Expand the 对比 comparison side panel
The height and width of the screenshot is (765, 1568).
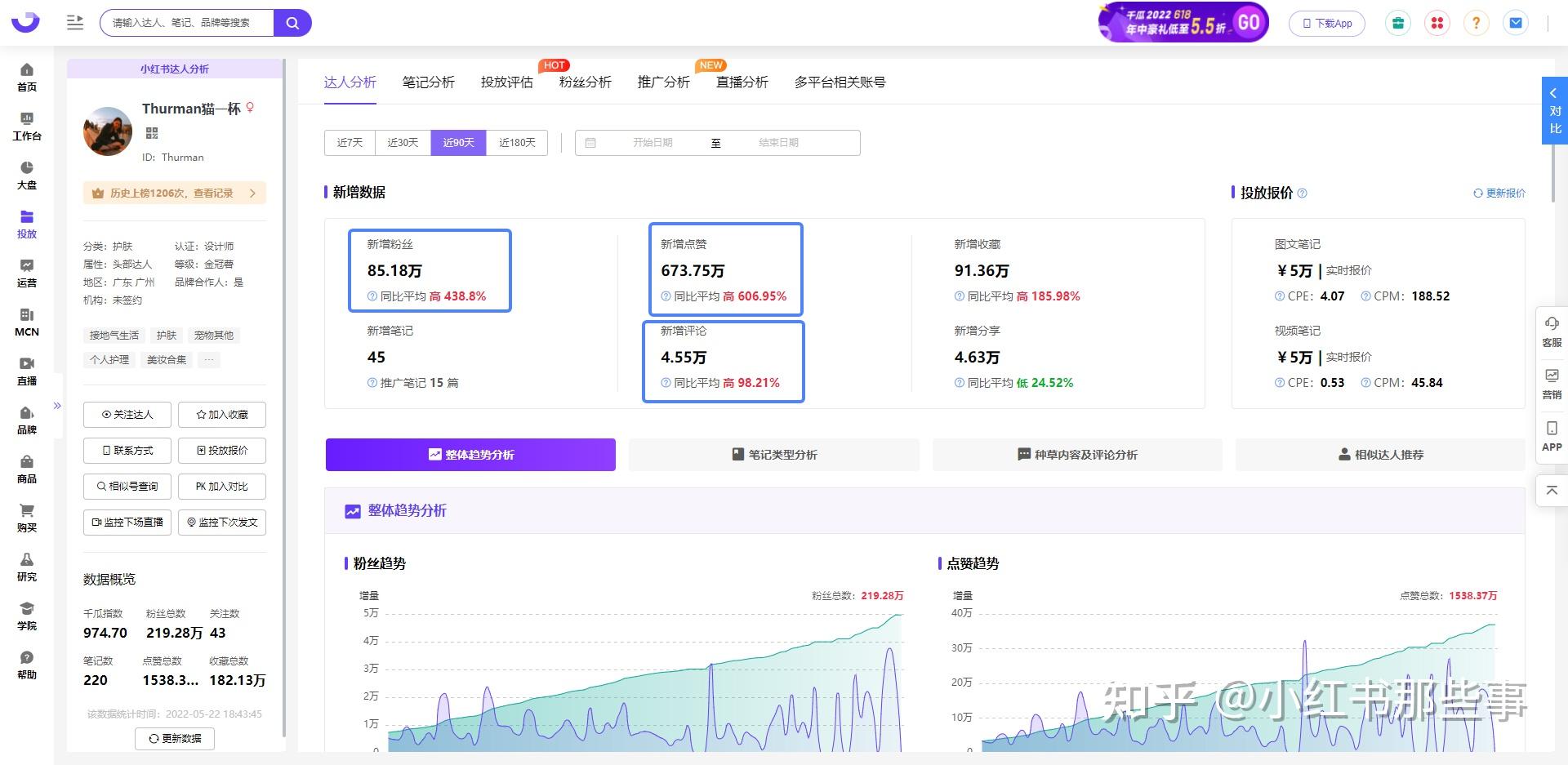point(1554,111)
